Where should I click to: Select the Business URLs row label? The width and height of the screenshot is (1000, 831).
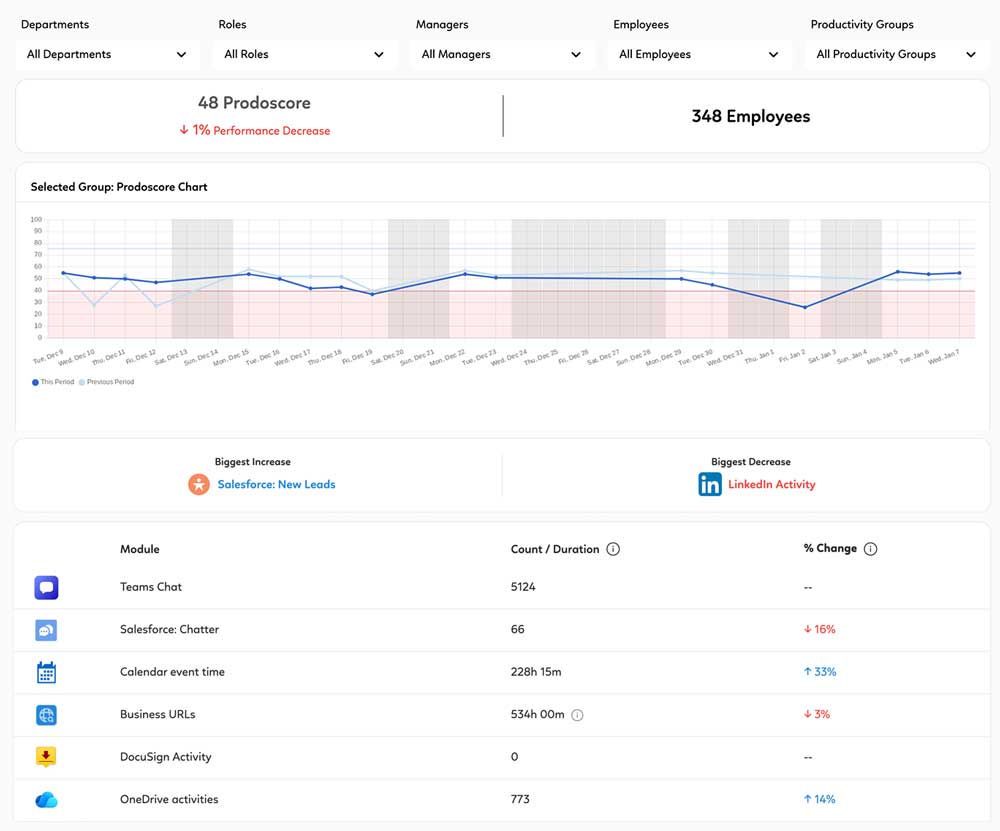click(x=158, y=714)
